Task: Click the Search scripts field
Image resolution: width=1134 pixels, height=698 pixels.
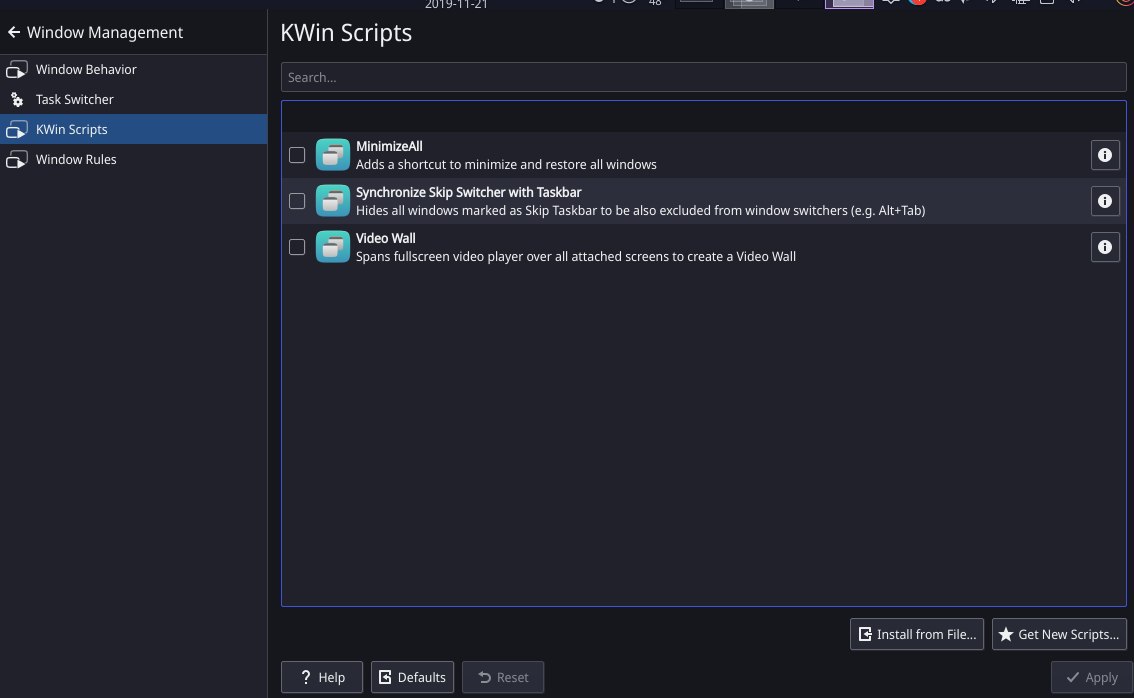Action: (703, 77)
